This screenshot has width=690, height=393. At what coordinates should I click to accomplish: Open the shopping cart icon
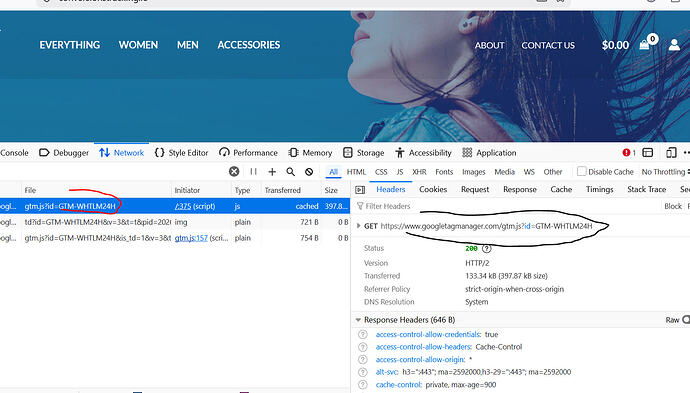645,44
